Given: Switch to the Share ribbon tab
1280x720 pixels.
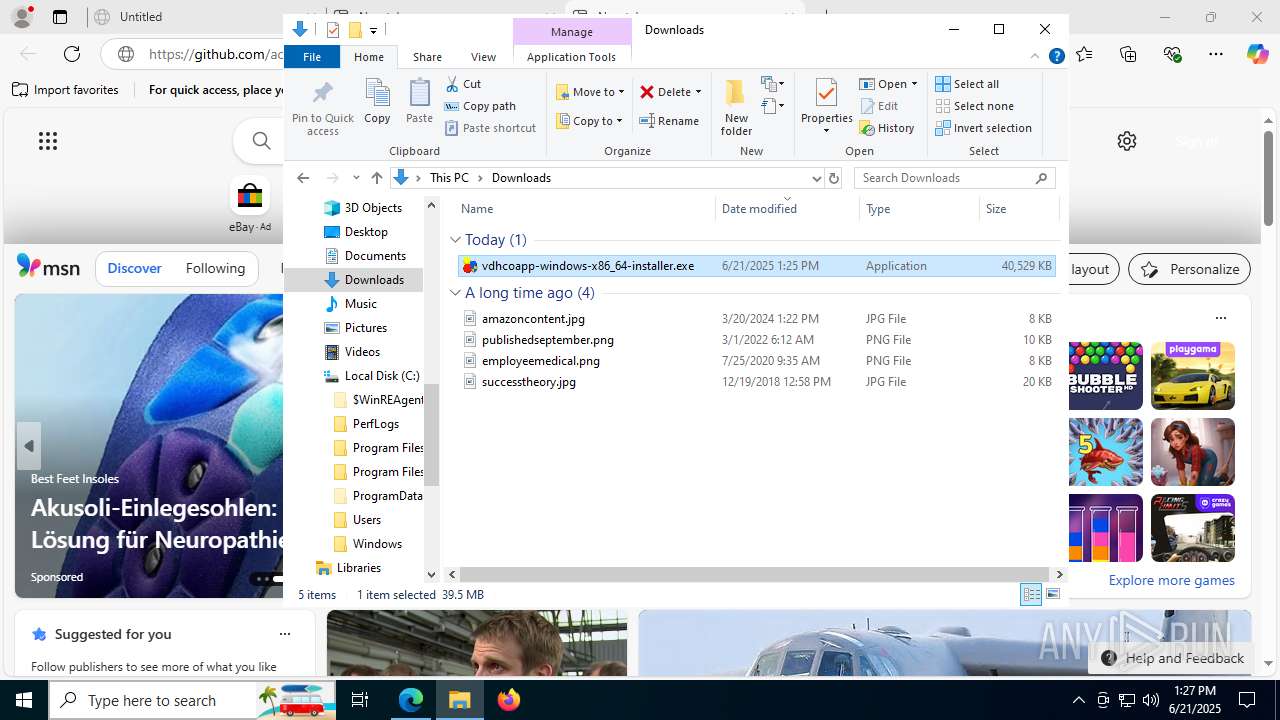Looking at the screenshot, I should click(x=427, y=57).
